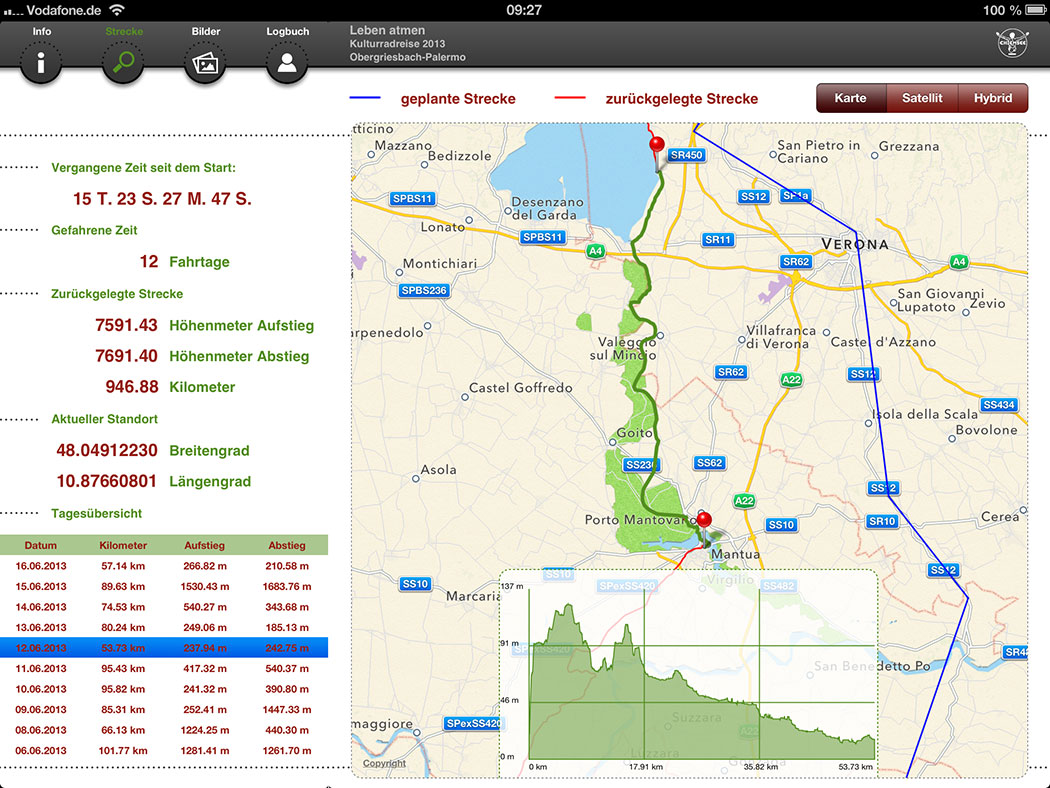
Task: Tap the red pin at Lake Garda
Action: [657, 146]
